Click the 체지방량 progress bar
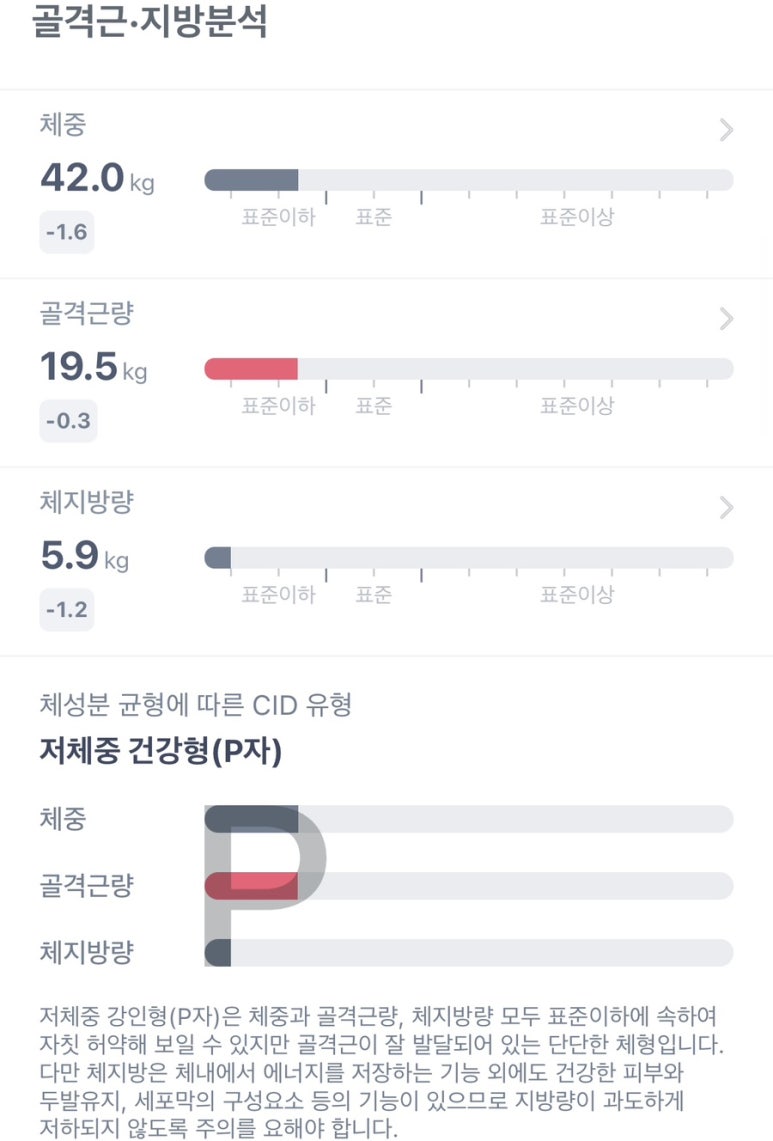Screen dimensions: 773x1141 click(x=468, y=558)
